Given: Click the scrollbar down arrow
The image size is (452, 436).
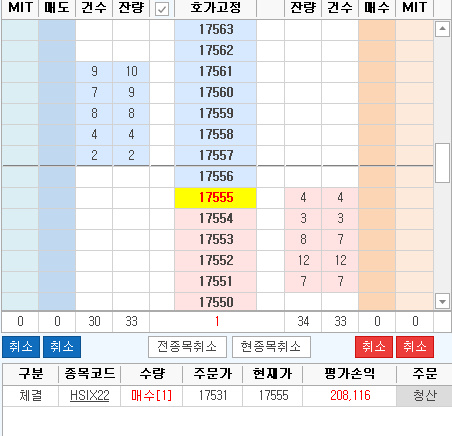Looking at the screenshot, I should 442,302.
